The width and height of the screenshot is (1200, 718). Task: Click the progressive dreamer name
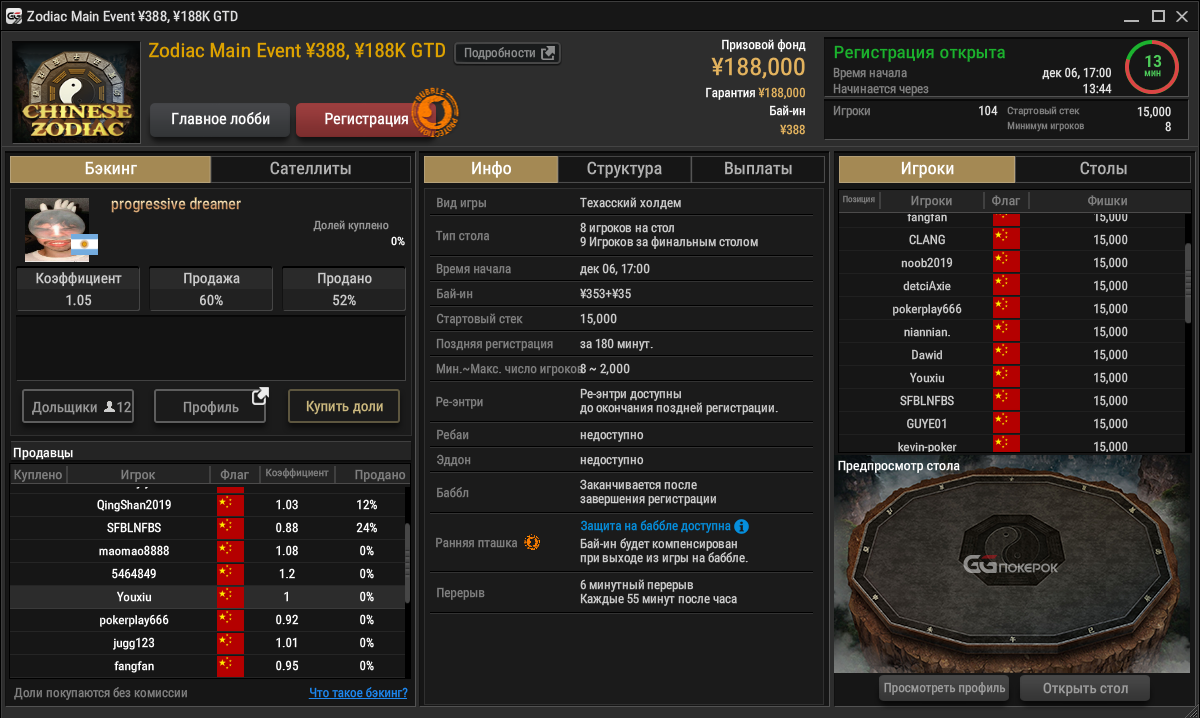point(176,204)
